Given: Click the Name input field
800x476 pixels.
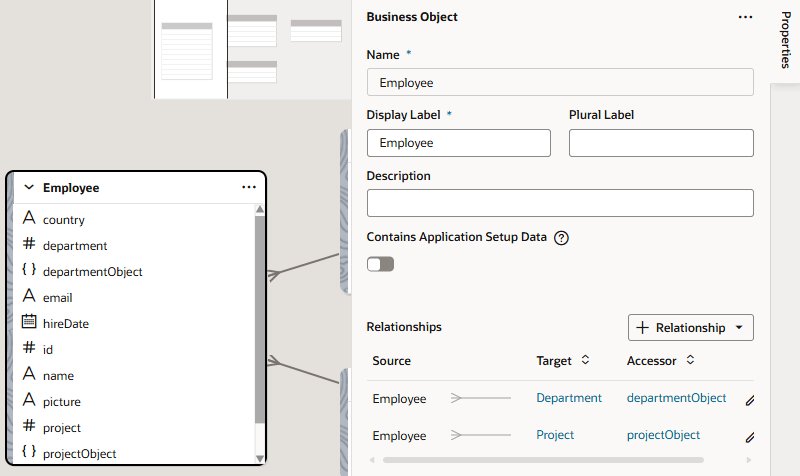Looking at the screenshot, I should [x=560, y=82].
